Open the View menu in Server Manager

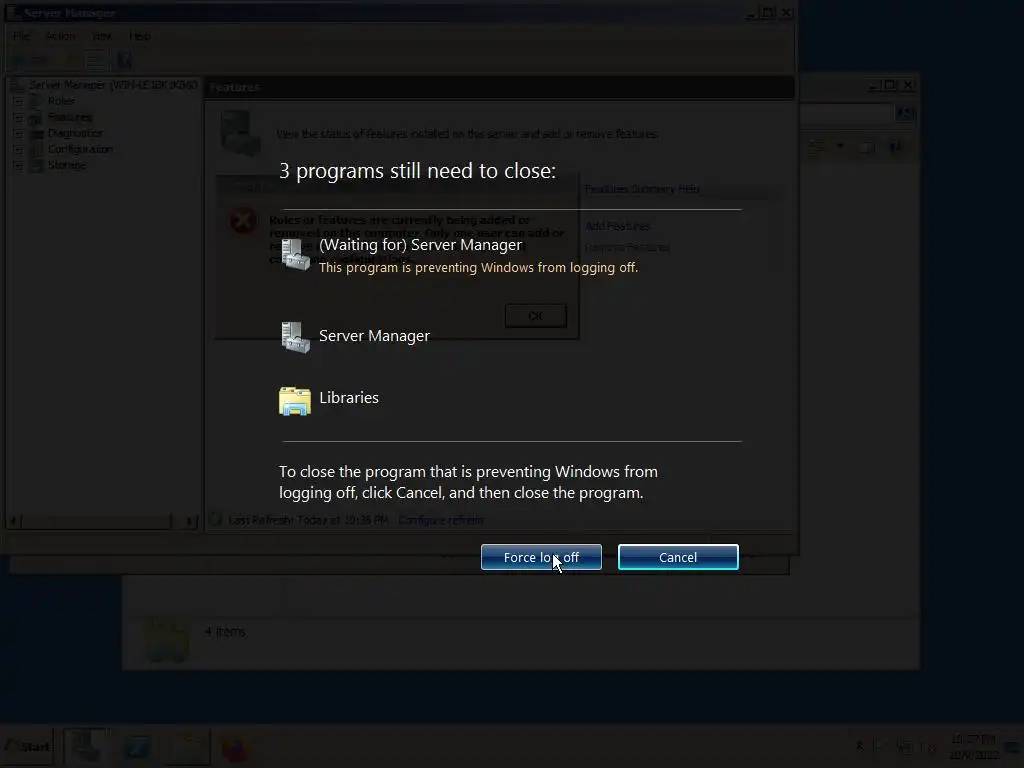101,36
